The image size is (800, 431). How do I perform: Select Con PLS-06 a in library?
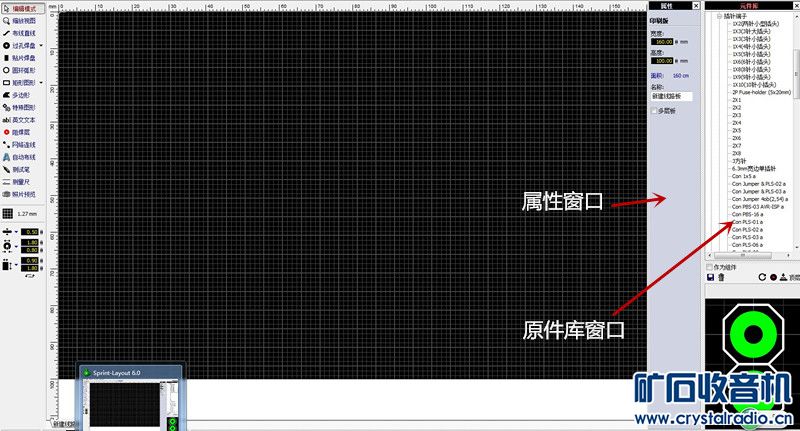[747, 245]
